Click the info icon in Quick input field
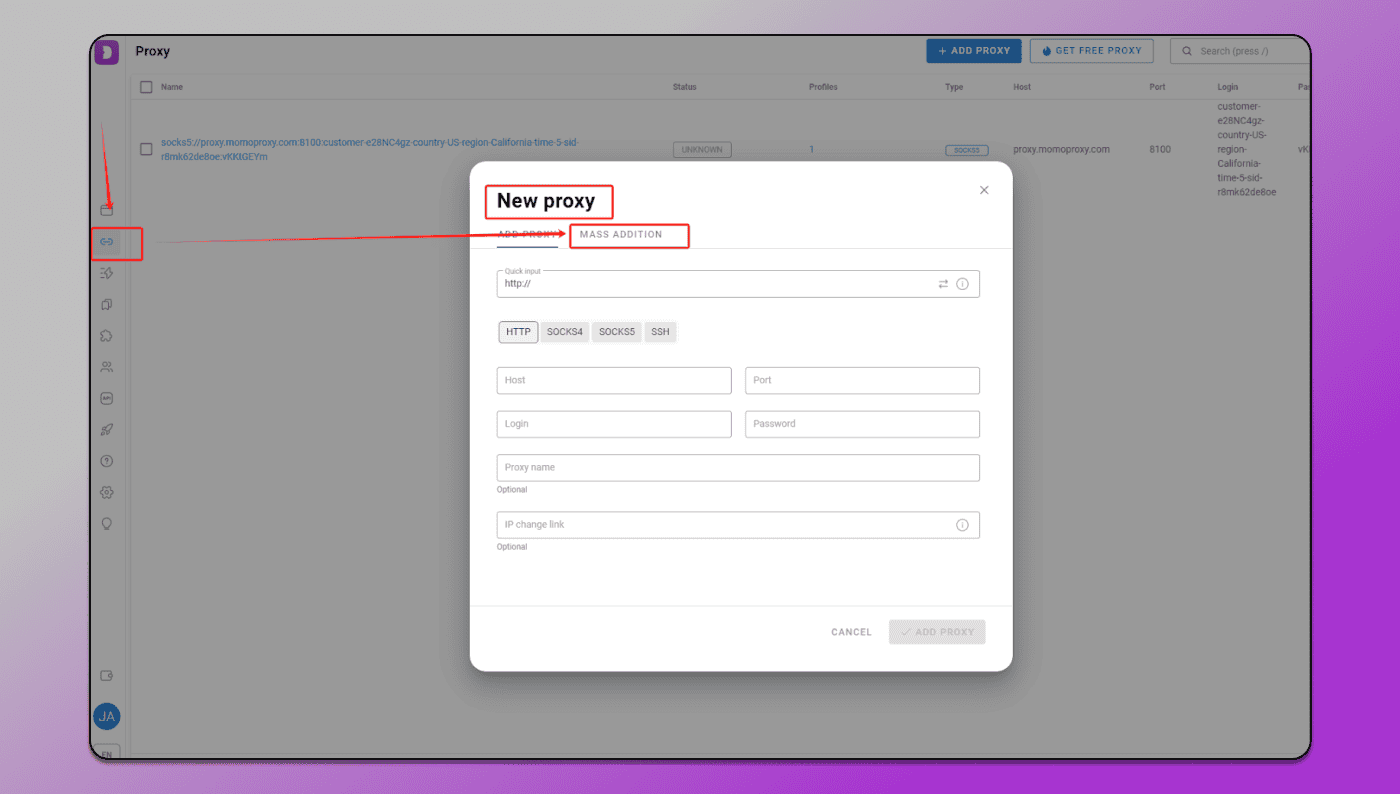1400x794 pixels. click(962, 284)
